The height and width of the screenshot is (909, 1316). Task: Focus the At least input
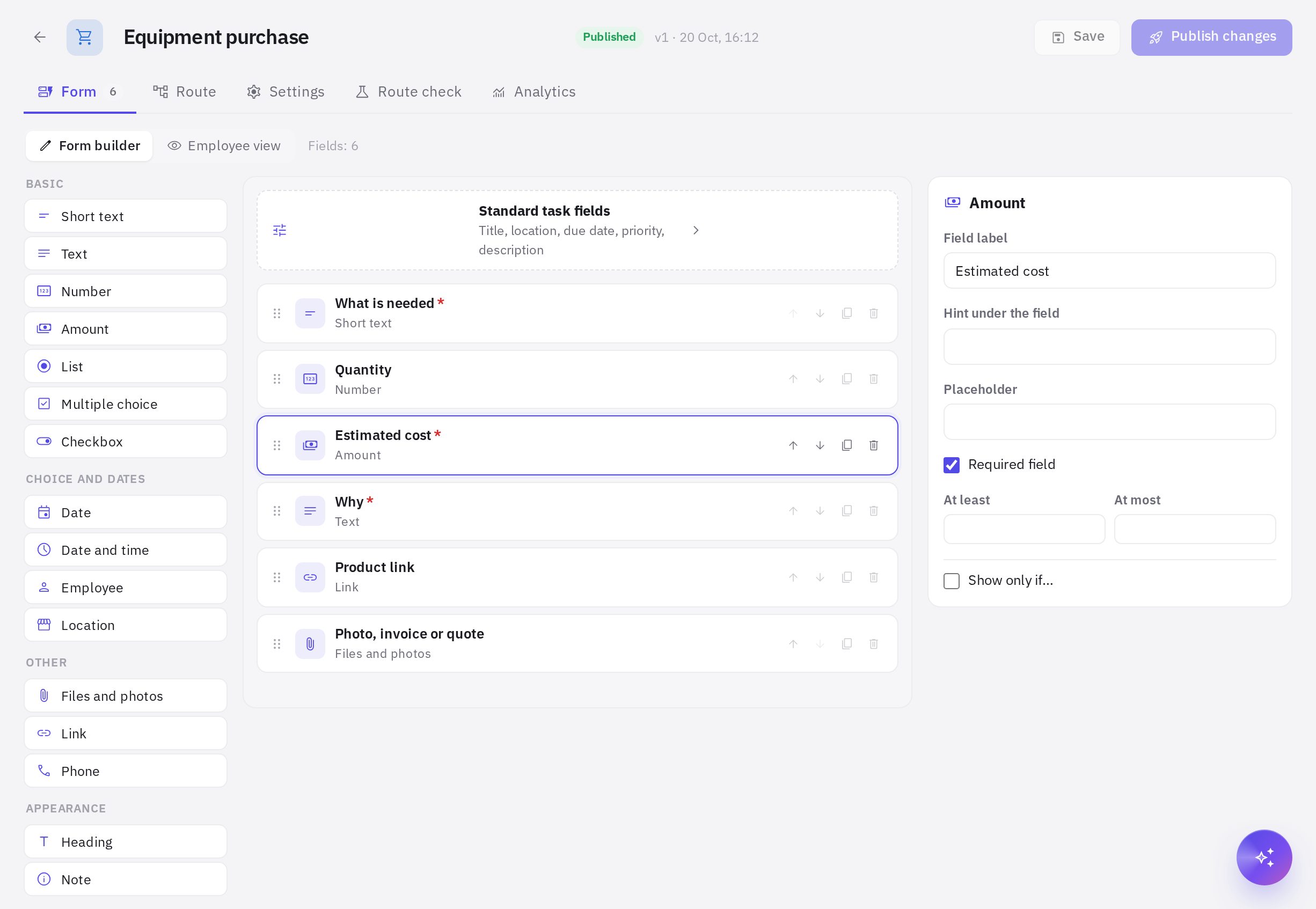click(x=1023, y=529)
